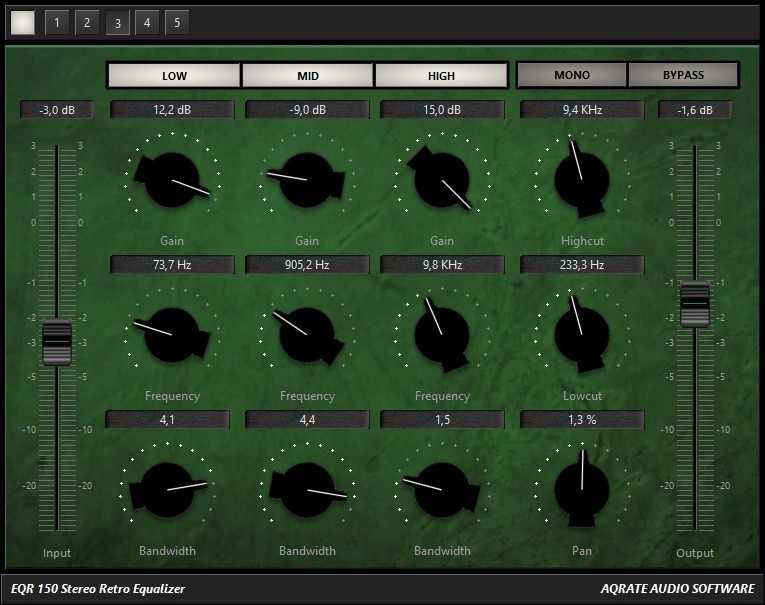Toggle the LOW band button
This screenshot has height=605, width=765.
174,76
